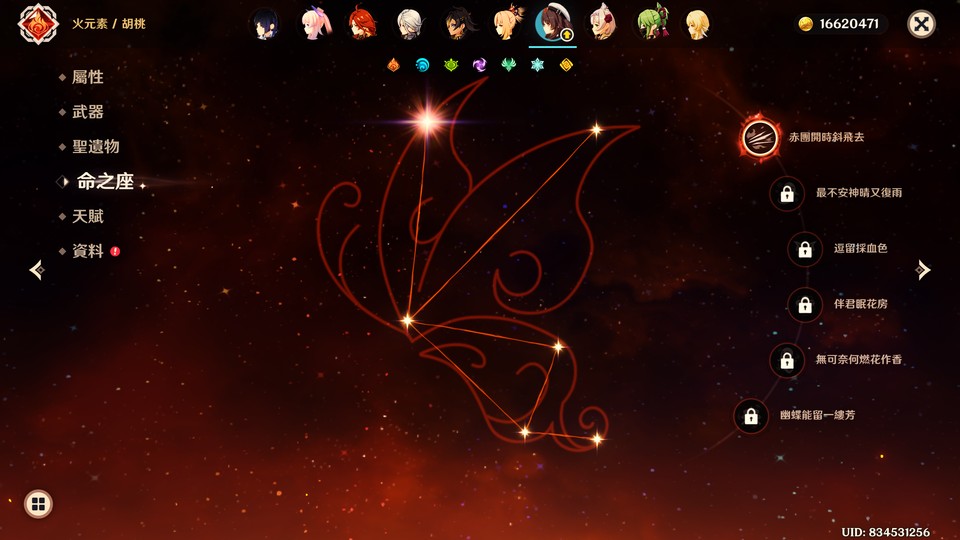Image resolution: width=960 pixels, height=540 pixels.
Task: Open the 屬性 attributes menu
Action: (x=87, y=77)
